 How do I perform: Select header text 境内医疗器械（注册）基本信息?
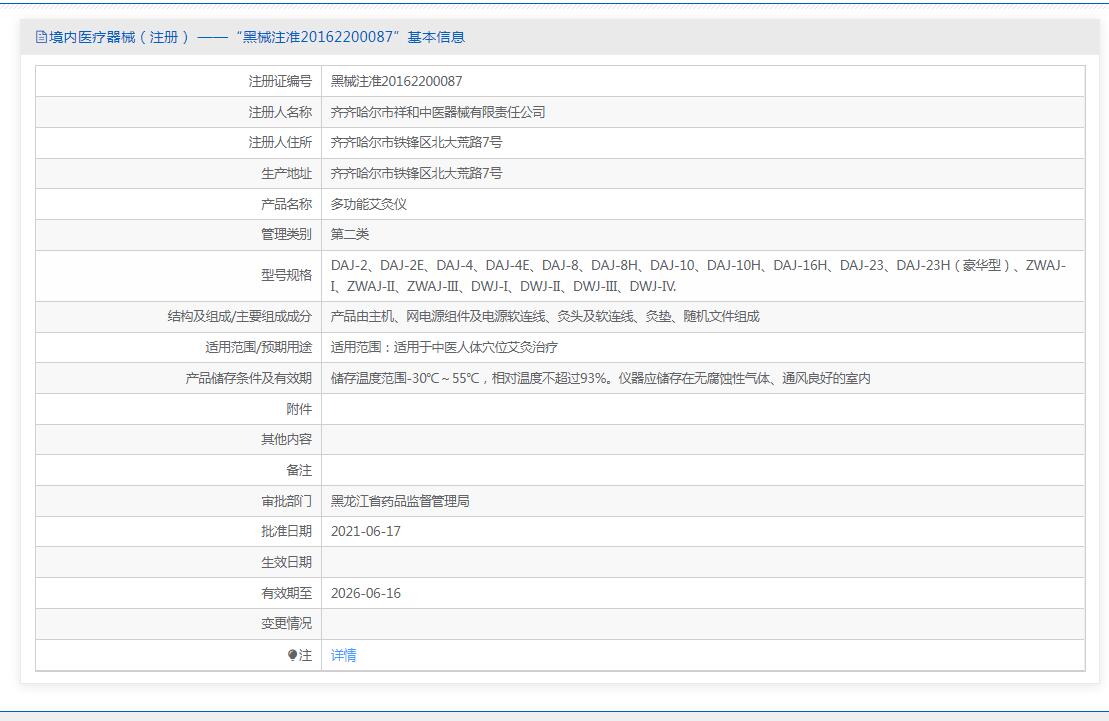pos(250,37)
